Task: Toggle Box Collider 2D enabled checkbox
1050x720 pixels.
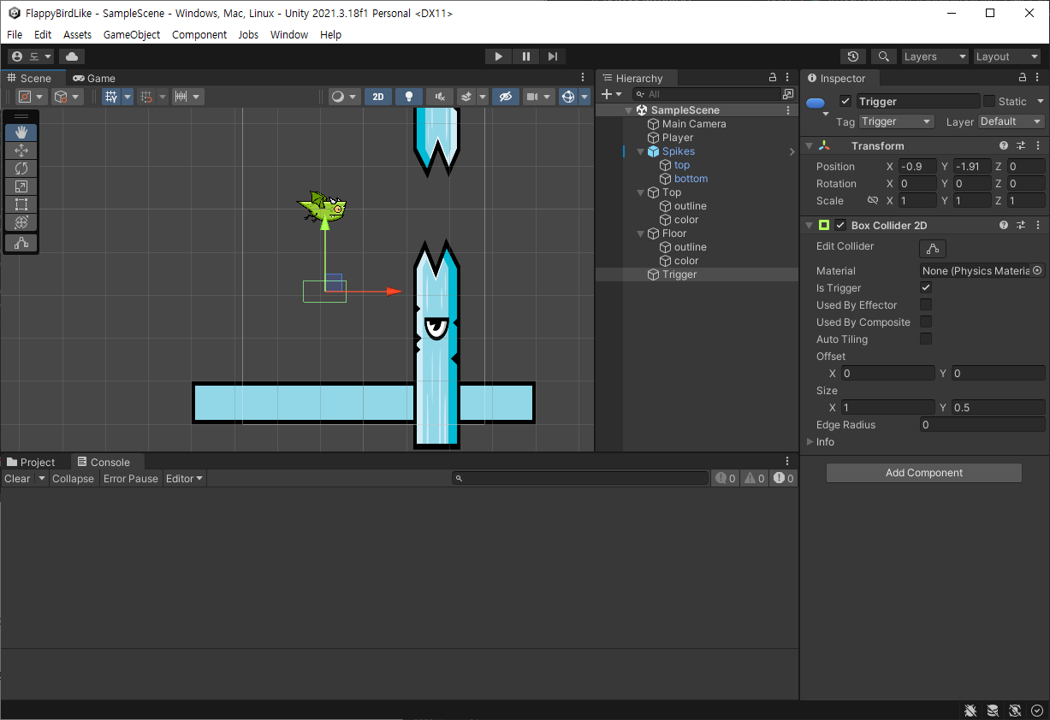Action: pos(840,225)
